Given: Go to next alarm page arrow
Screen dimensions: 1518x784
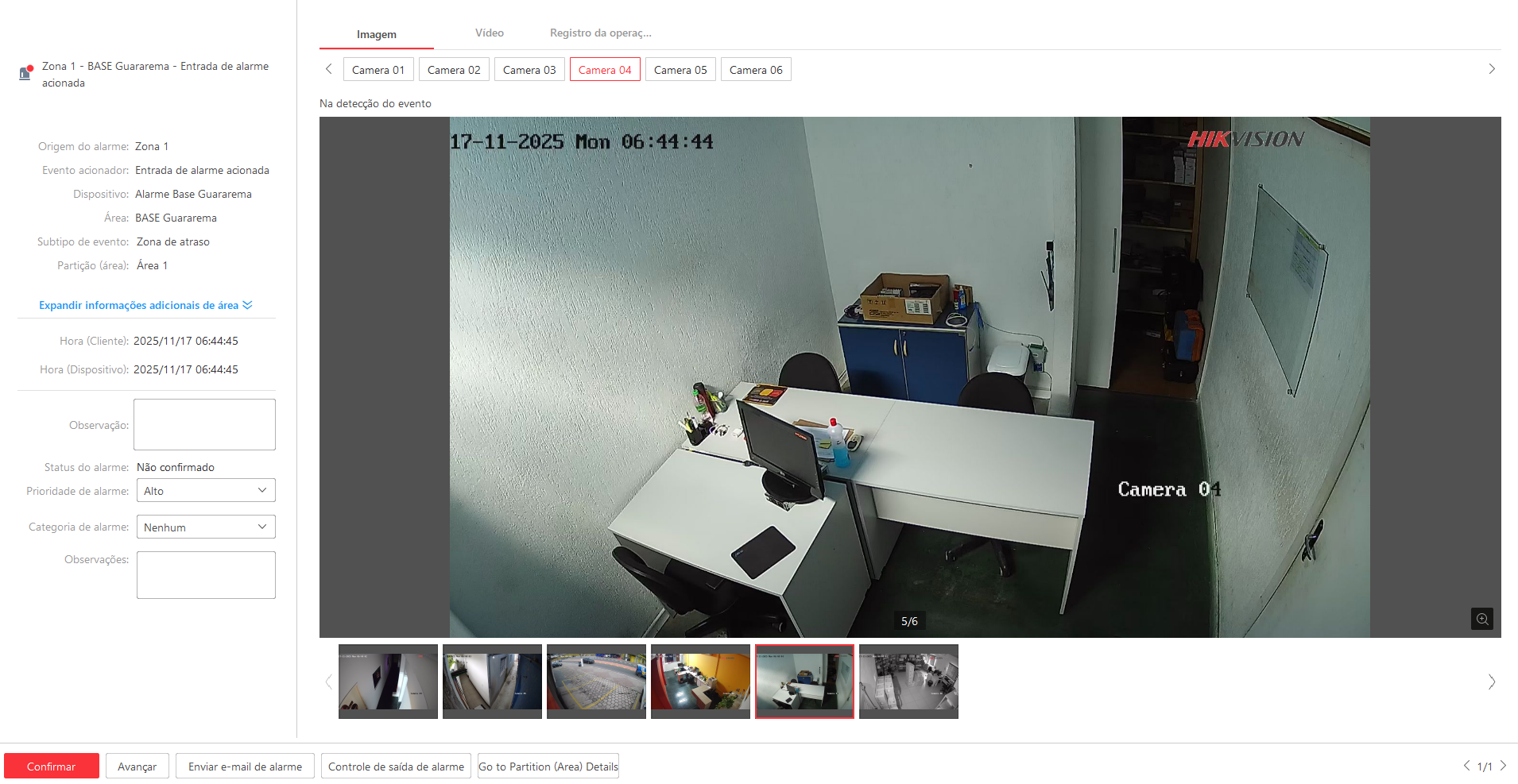Looking at the screenshot, I should tap(1503, 766).
